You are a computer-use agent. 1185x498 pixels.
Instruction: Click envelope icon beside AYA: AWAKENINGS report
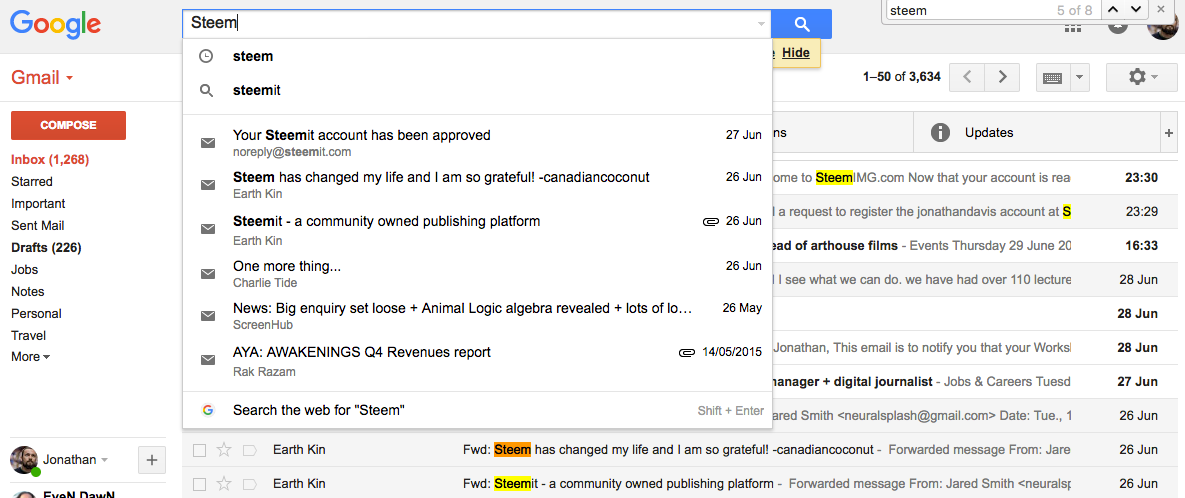tap(208, 360)
